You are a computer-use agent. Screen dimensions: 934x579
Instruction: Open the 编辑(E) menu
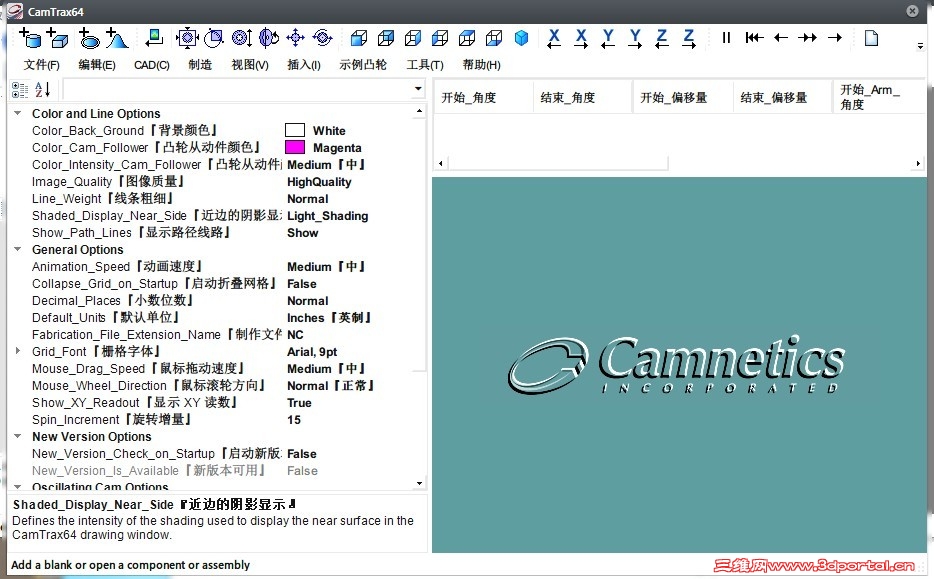tap(97, 65)
